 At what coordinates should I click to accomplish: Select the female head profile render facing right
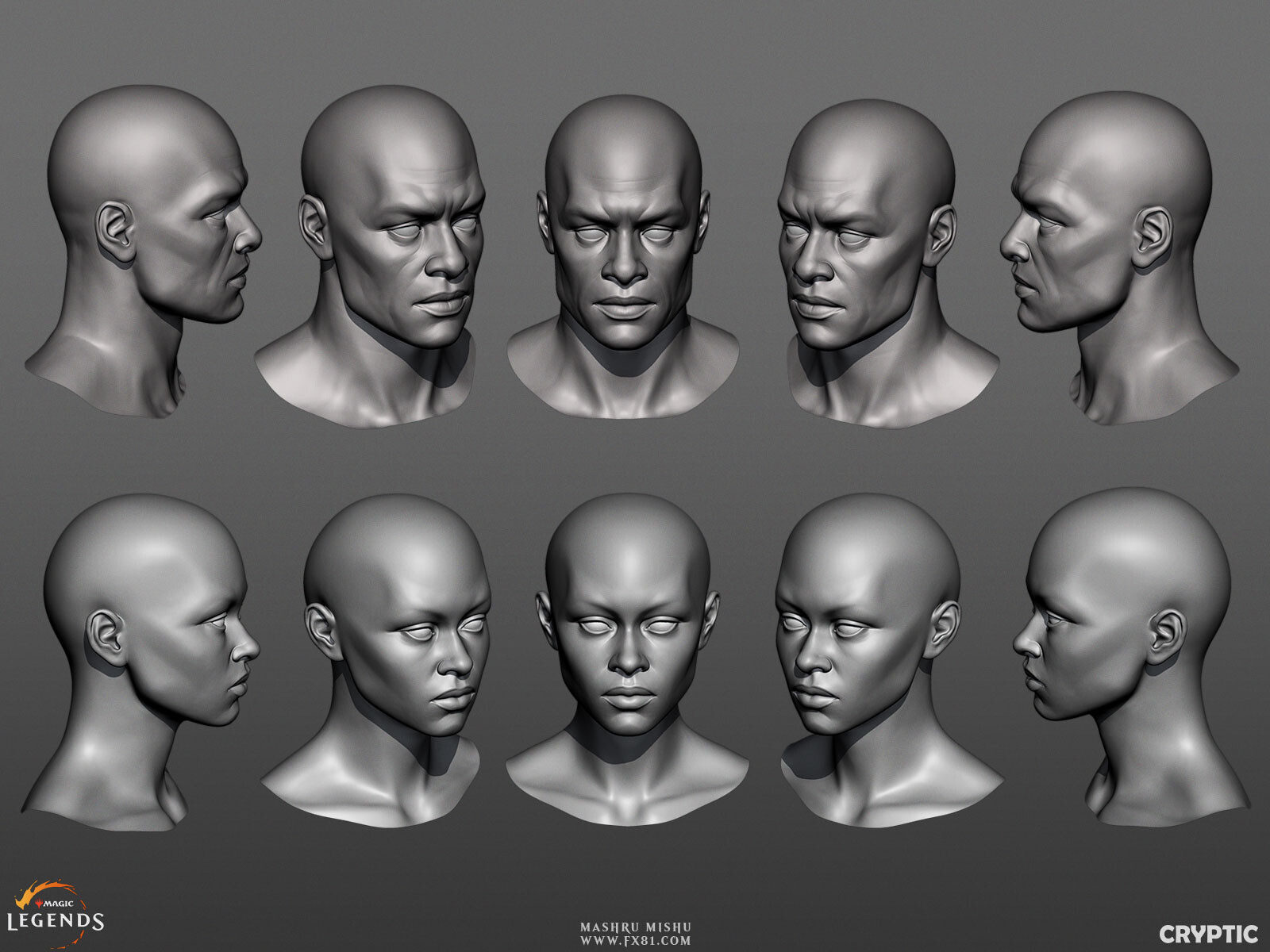pos(141,662)
